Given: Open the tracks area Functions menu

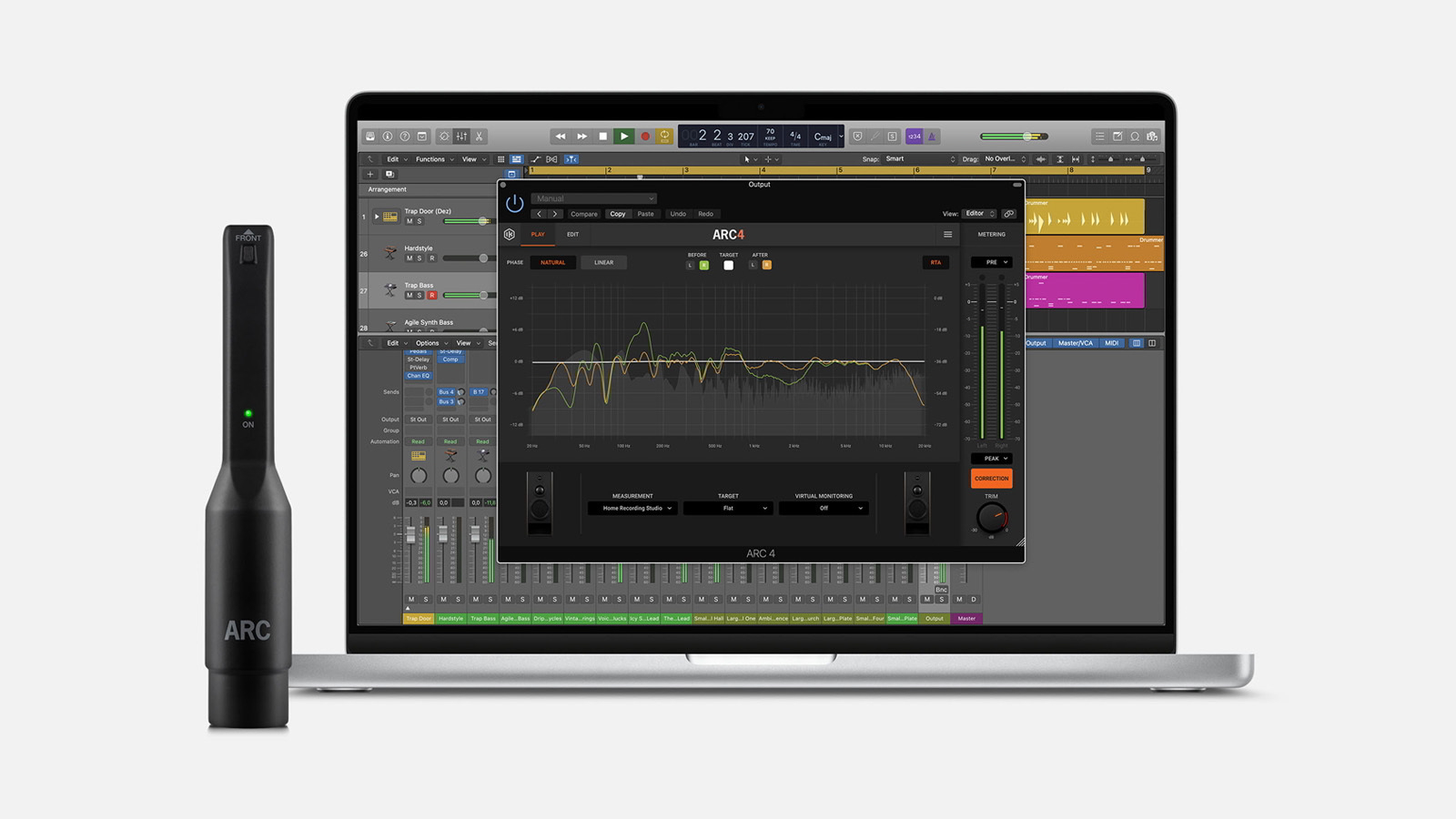Looking at the screenshot, I should coord(434,159).
